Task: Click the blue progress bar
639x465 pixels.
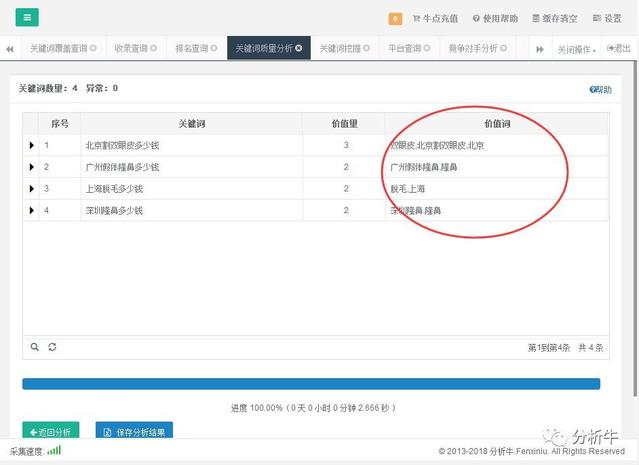Action: pos(311,383)
